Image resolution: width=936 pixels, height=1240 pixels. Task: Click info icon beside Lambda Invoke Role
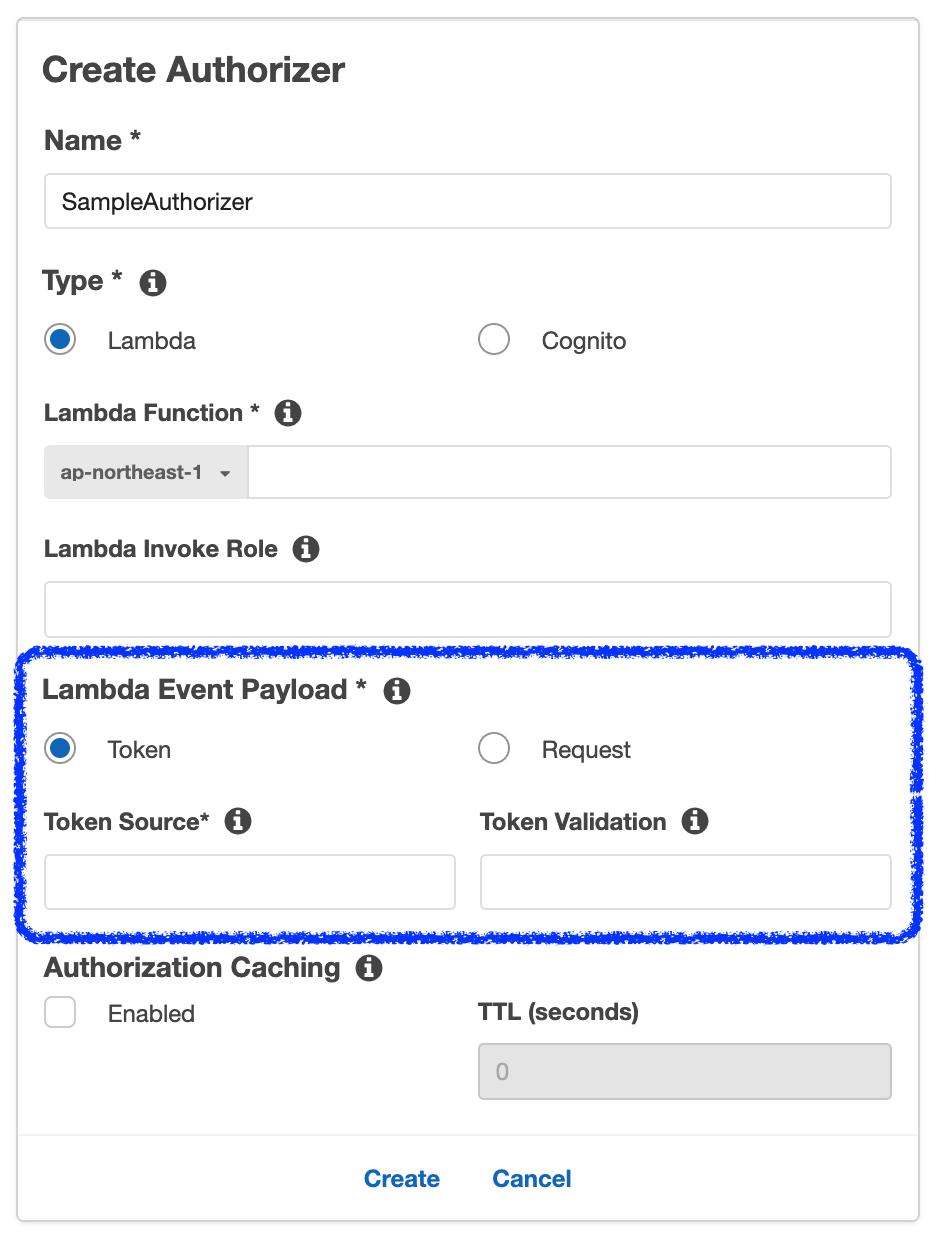[x=306, y=549]
